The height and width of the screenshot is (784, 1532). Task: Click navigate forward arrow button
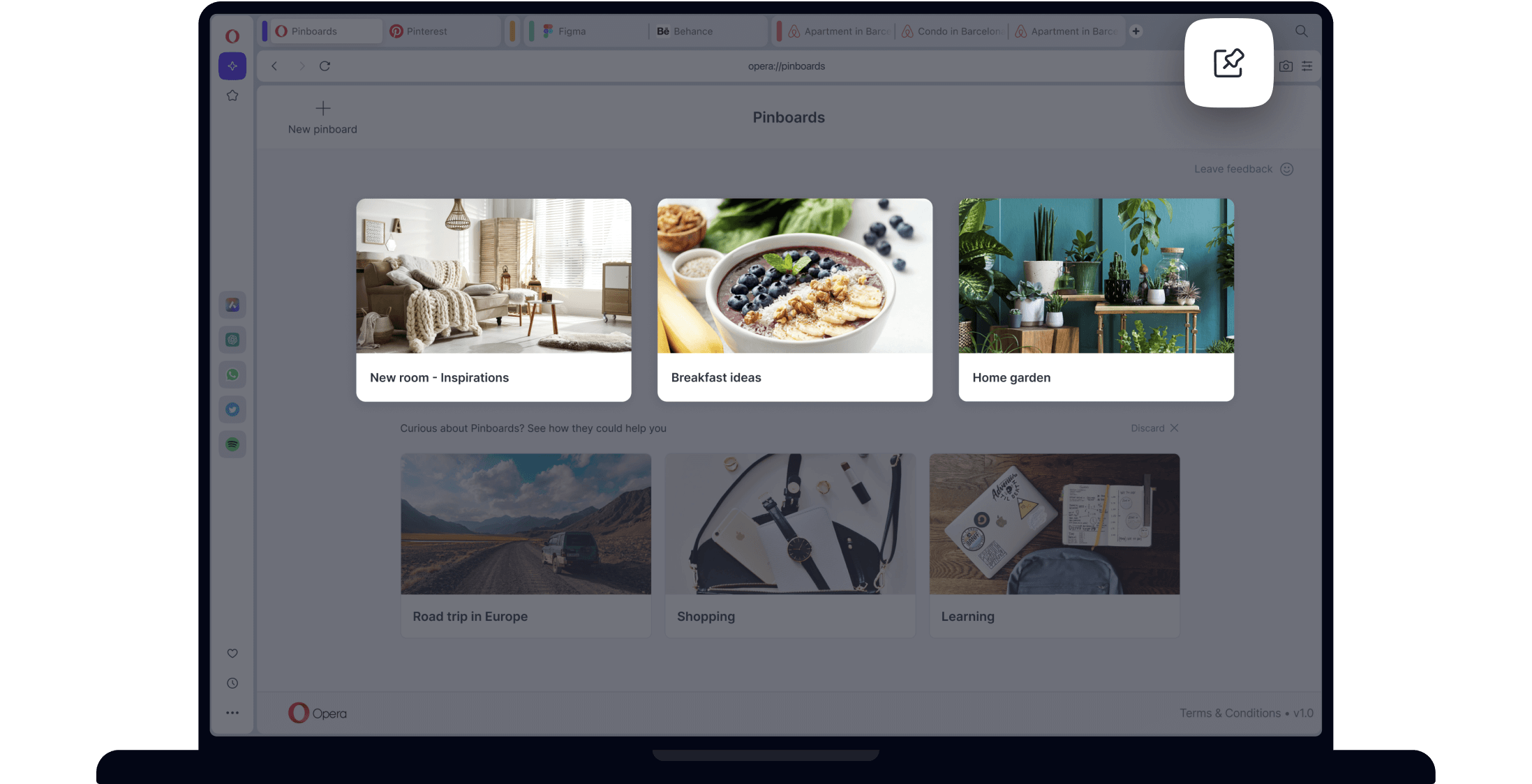pos(300,65)
